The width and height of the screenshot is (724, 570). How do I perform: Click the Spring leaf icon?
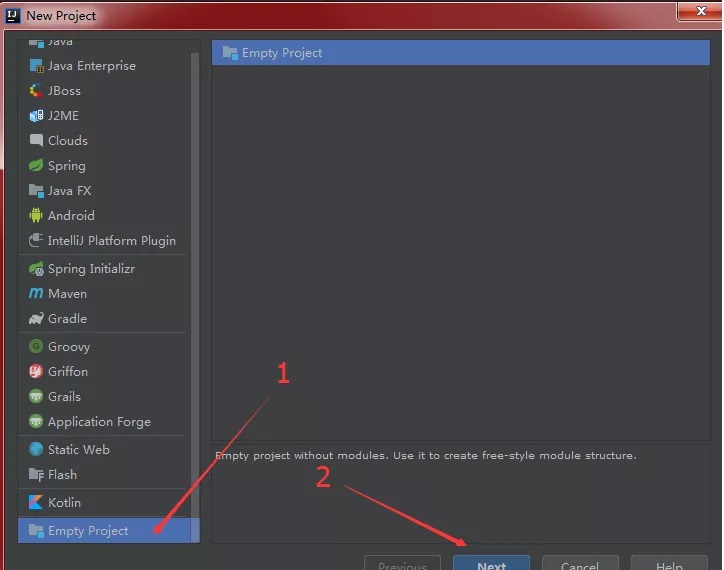pos(36,165)
